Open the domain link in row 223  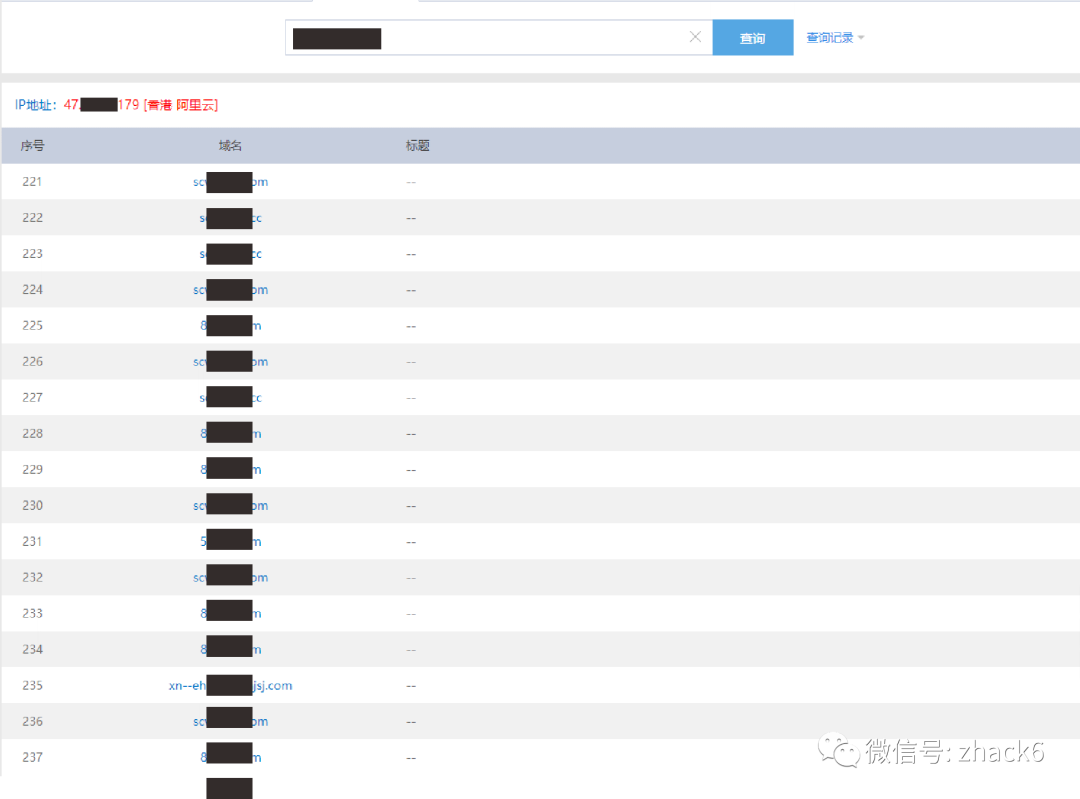click(230, 254)
